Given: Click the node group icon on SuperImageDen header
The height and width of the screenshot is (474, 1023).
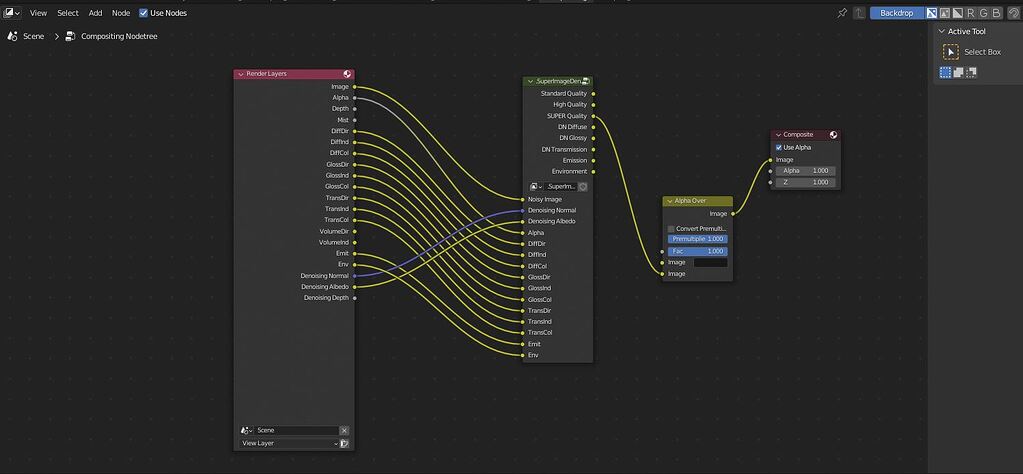Looking at the screenshot, I should point(586,81).
